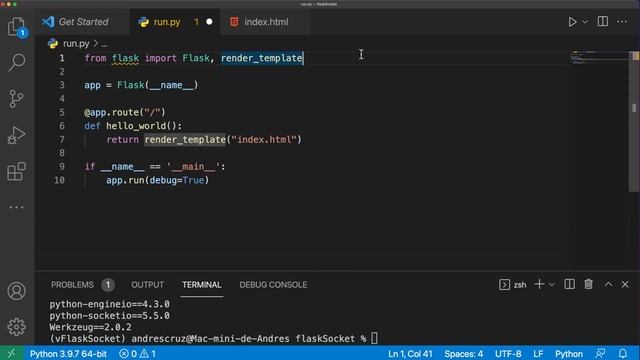This screenshot has width=640, height=360.
Task: Click hello_world function name
Action: (x=136, y=126)
